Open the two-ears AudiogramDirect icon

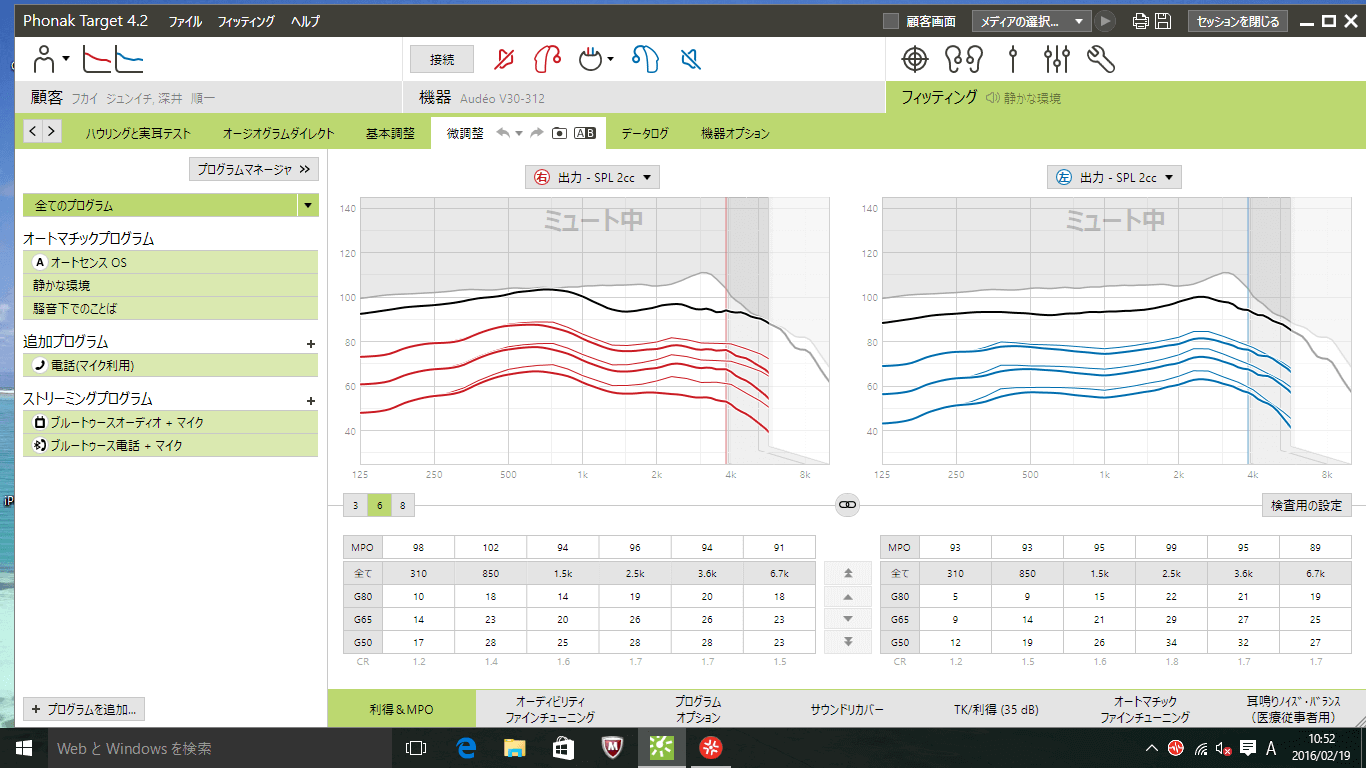pos(964,60)
